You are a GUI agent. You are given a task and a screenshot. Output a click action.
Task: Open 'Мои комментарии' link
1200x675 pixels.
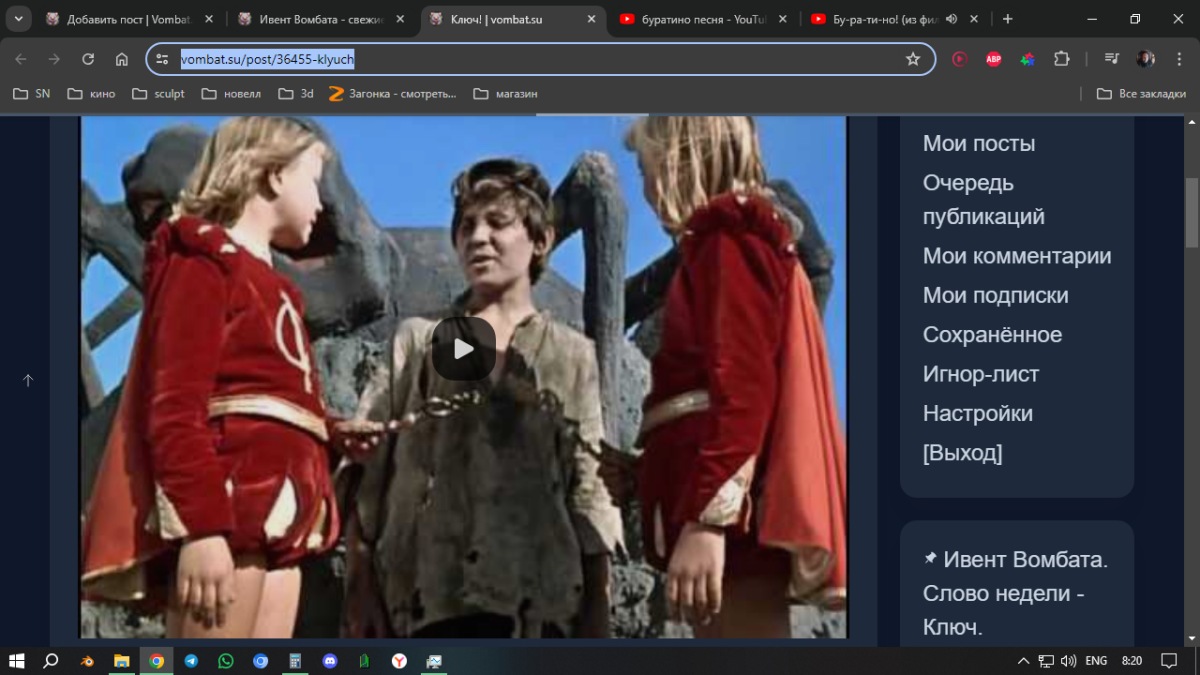tap(1017, 256)
